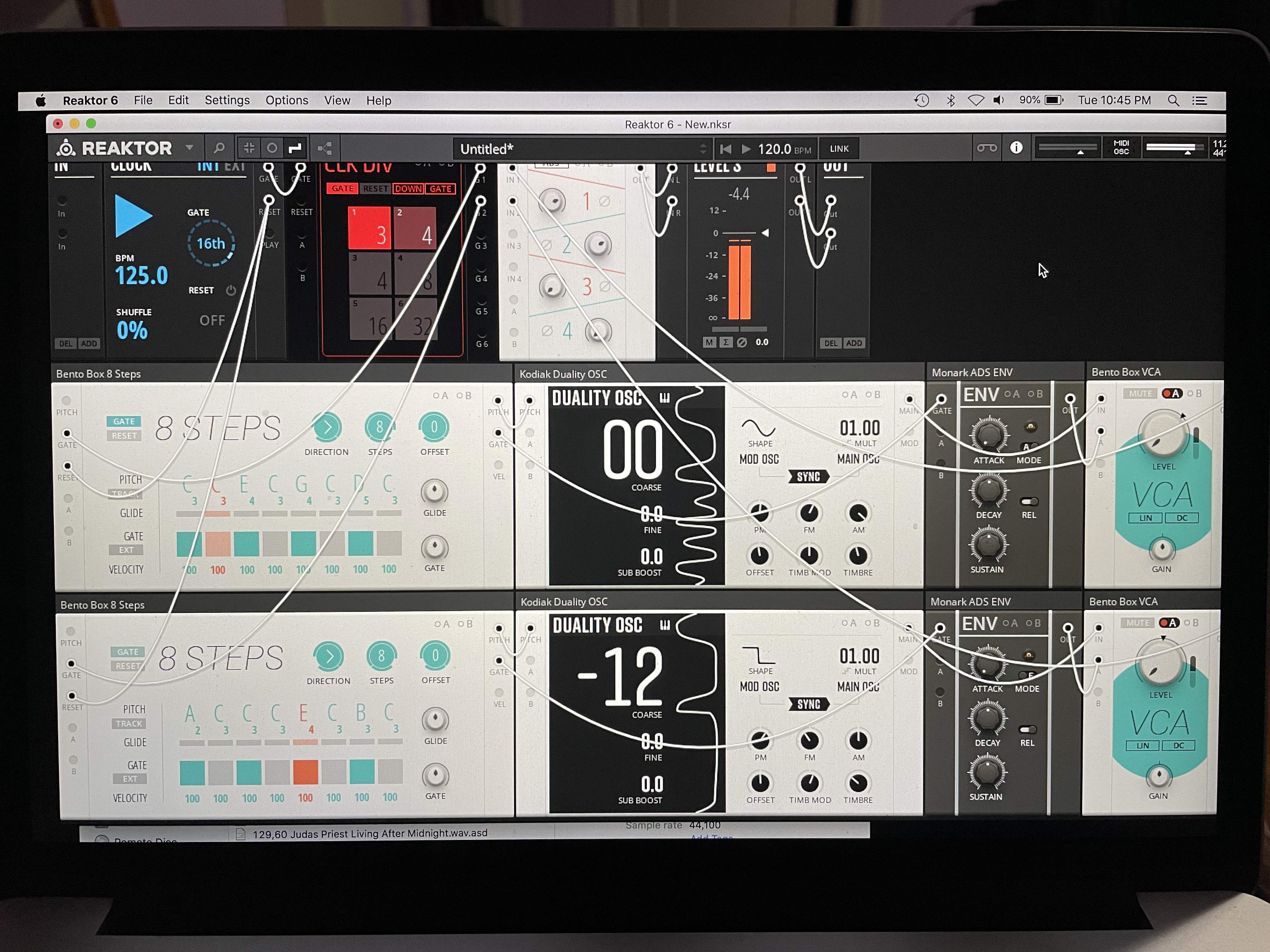Open the browser search magnifier in Reaktor toolbar
Image resolution: width=1270 pixels, height=952 pixels.
(219, 148)
